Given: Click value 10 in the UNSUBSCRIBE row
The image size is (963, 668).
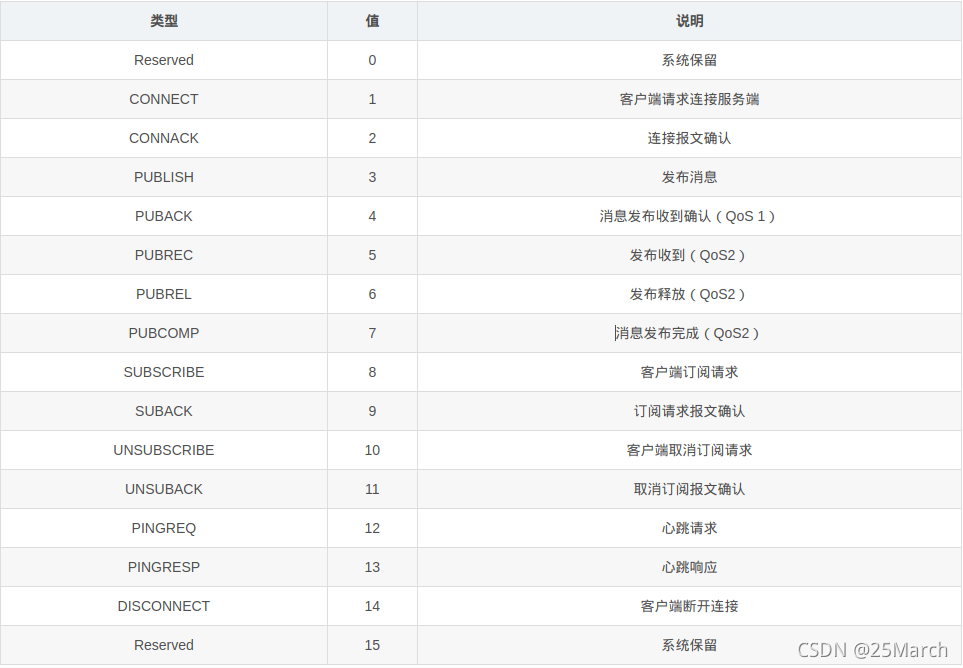Looking at the screenshot, I should 372,450.
